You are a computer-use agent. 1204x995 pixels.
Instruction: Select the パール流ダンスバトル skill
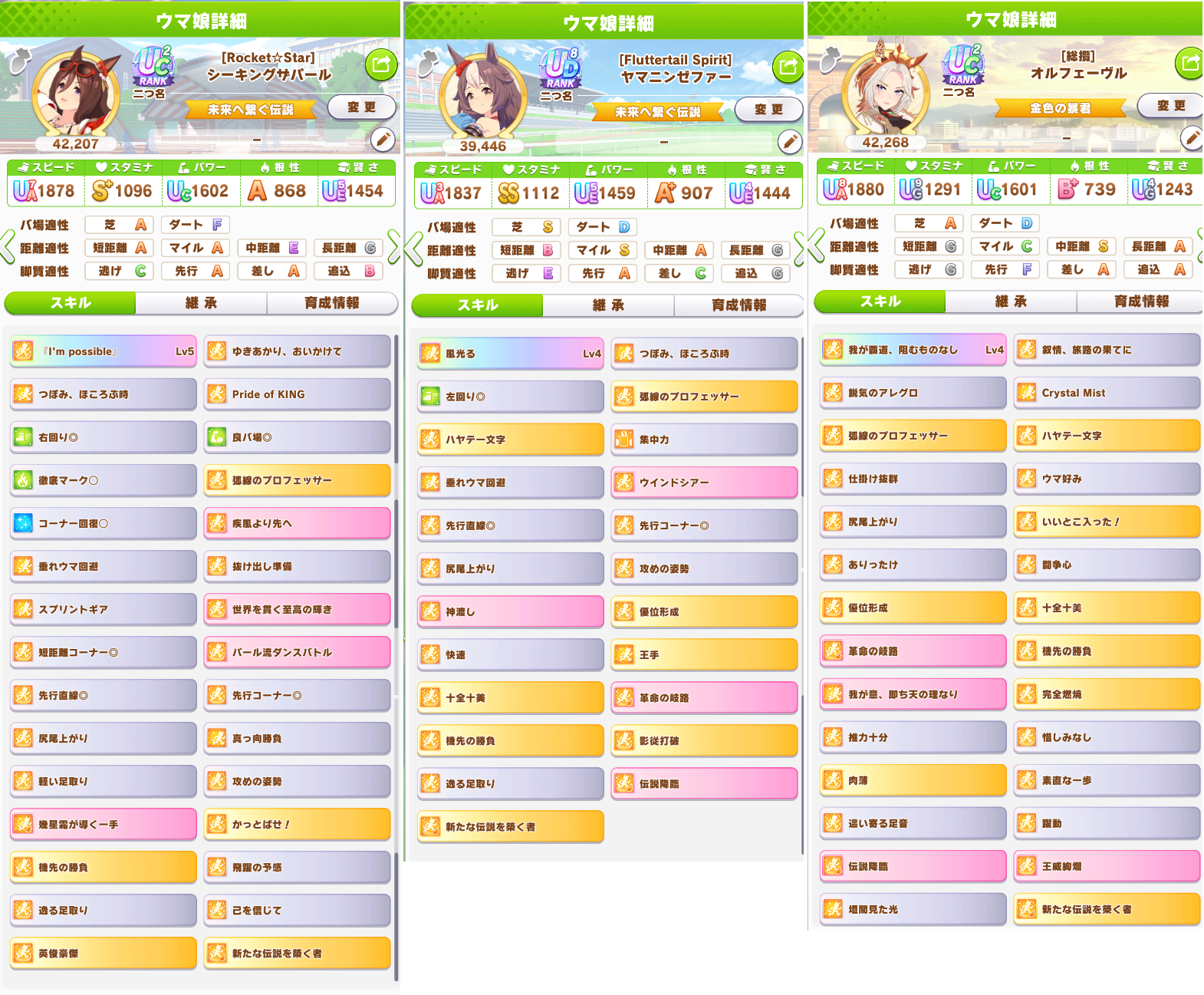[x=298, y=652]
